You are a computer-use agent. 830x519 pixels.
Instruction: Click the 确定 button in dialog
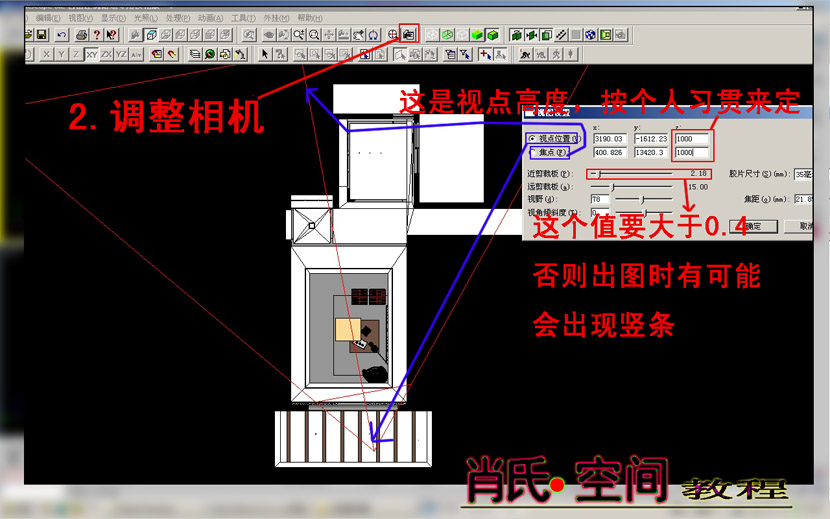pyautogui.click(x=753, y=226)
